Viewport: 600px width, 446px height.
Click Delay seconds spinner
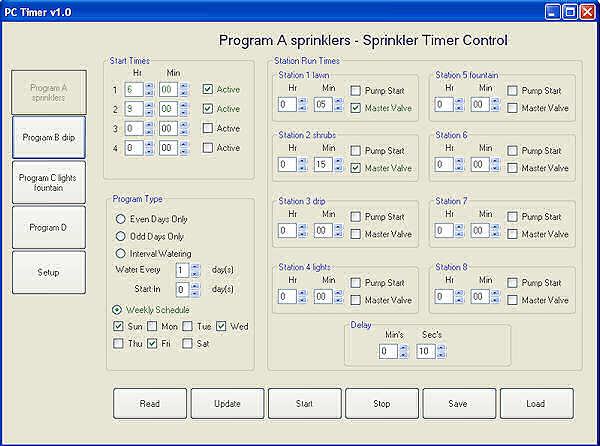pyautogui.click(x=441, y=352)
